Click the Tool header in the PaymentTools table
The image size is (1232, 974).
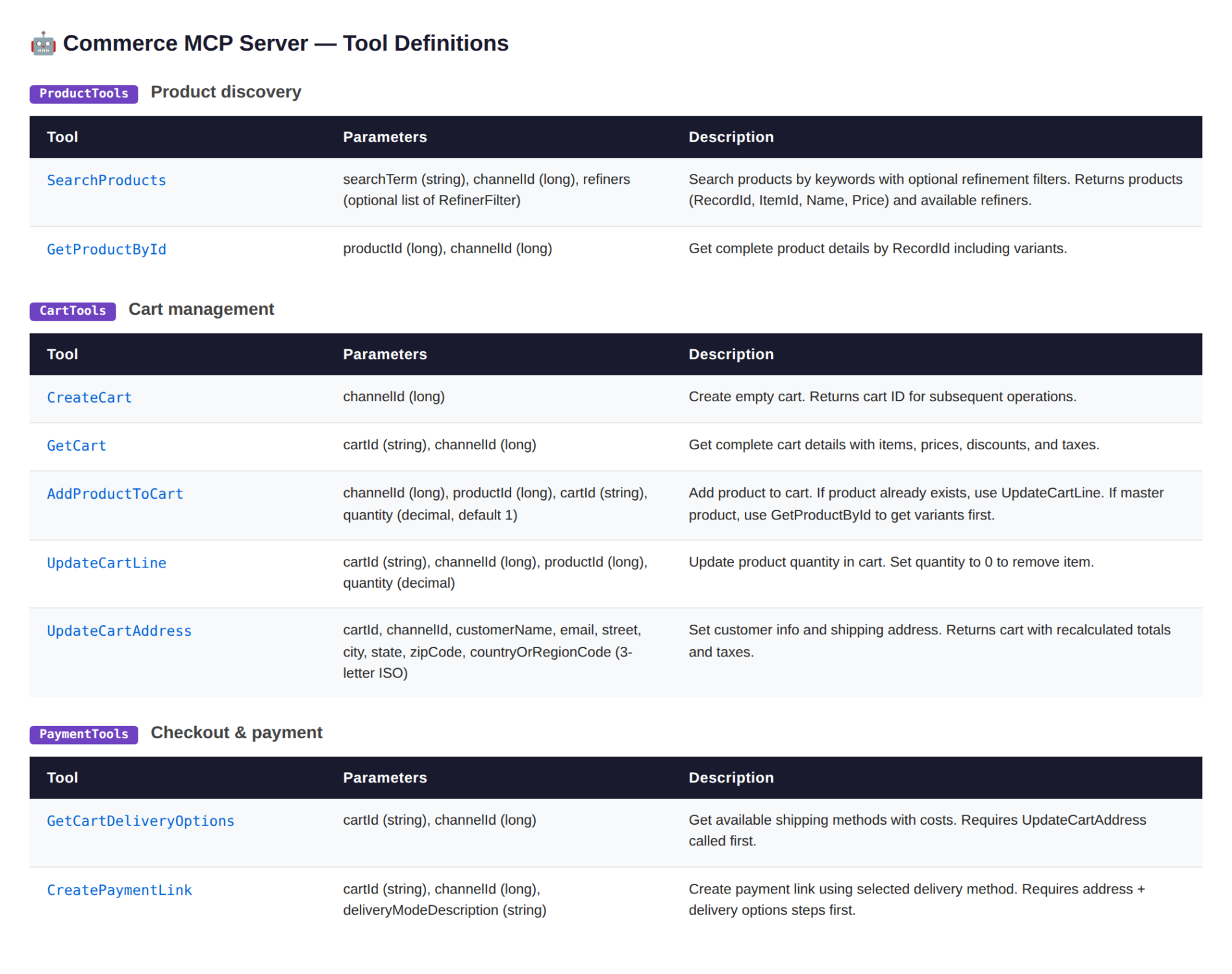pyautogui.click(x=62, y=778)
